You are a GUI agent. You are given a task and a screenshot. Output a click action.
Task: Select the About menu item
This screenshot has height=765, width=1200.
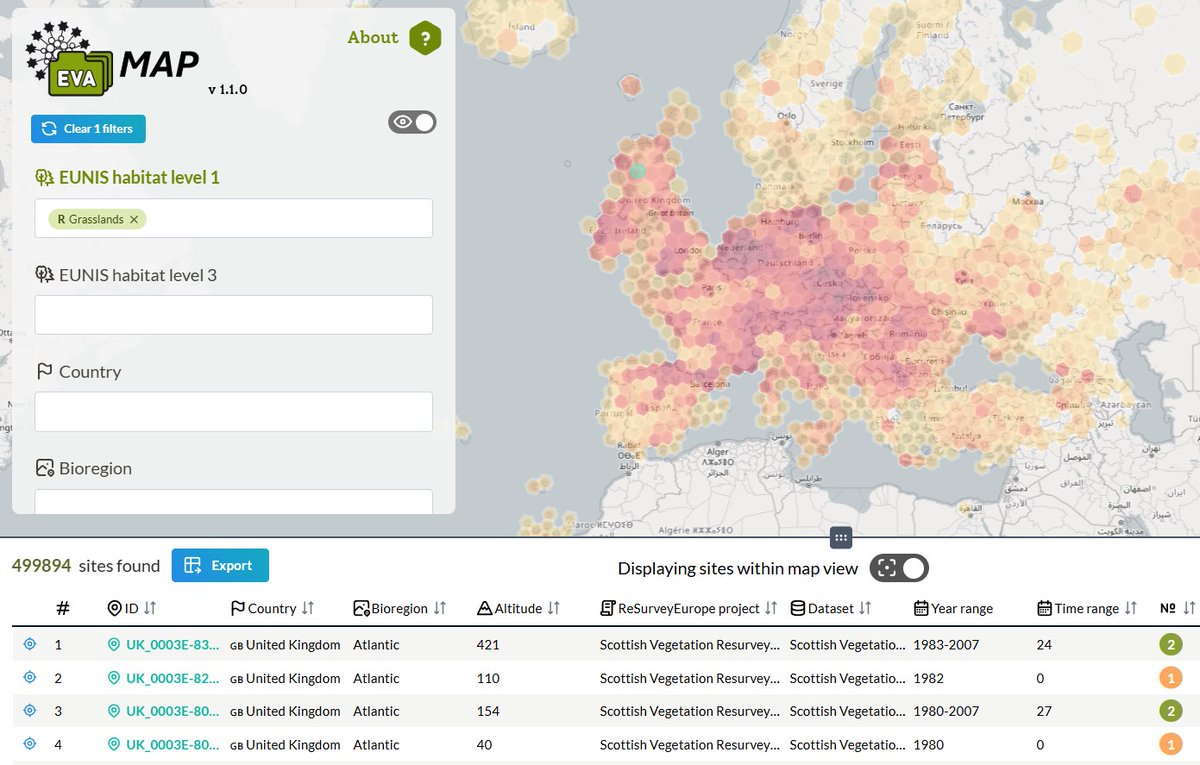372,37
